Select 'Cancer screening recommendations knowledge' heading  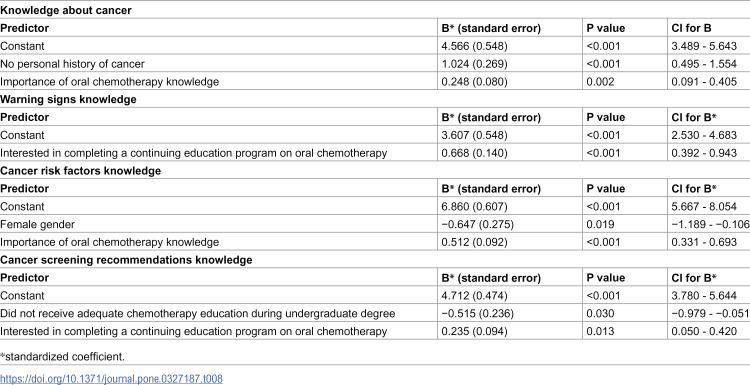pos(126,260)
